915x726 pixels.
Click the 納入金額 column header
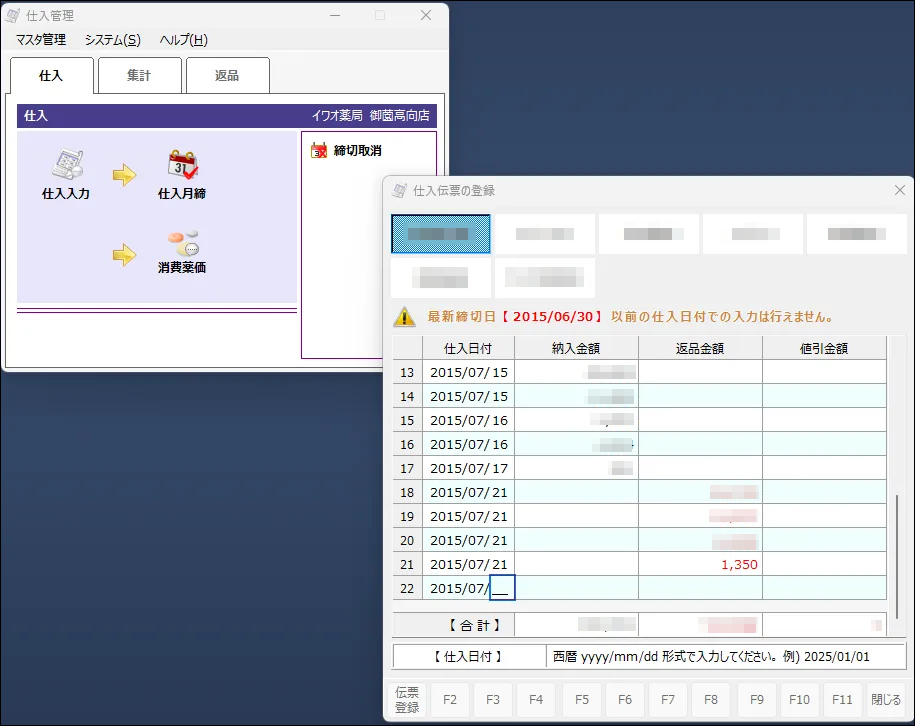click(576, 348)
